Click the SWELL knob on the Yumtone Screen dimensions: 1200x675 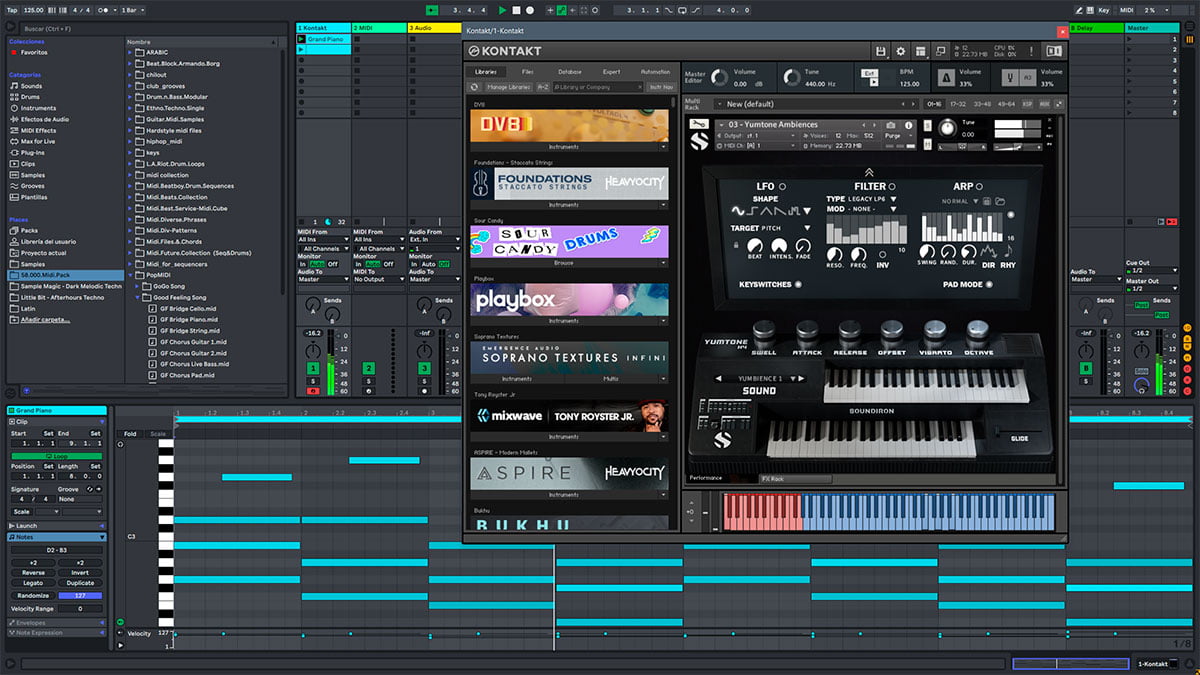click(x=764, y=334)
